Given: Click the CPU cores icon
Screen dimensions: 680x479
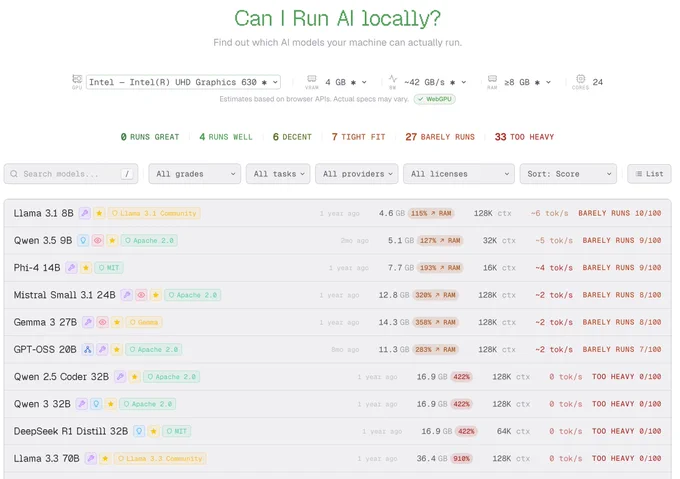Looking at the screenshot, I should tap(581, 79).
